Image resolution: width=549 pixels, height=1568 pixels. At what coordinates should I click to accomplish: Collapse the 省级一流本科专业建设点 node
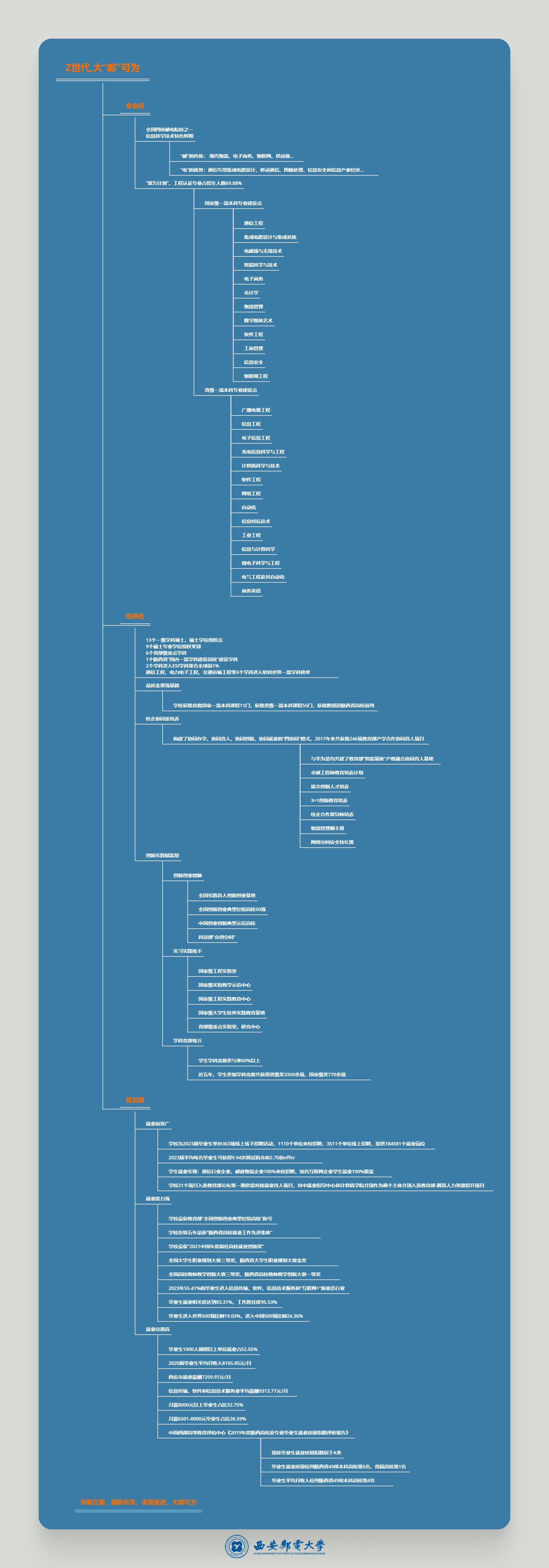coord(231,390)
